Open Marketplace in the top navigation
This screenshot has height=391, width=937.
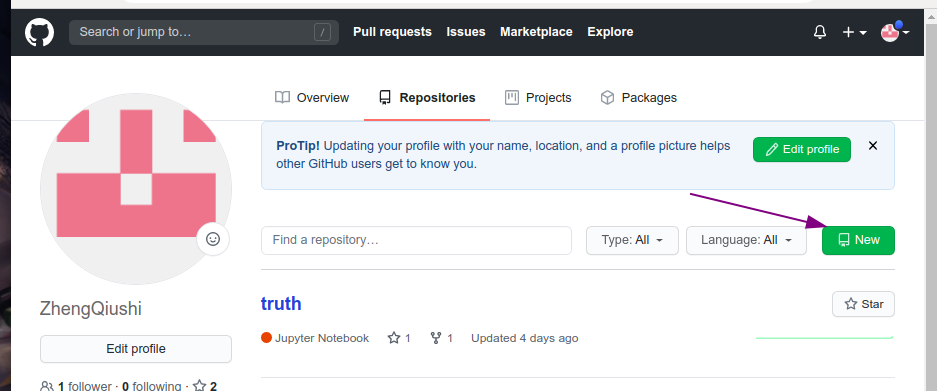coord(536,32)
